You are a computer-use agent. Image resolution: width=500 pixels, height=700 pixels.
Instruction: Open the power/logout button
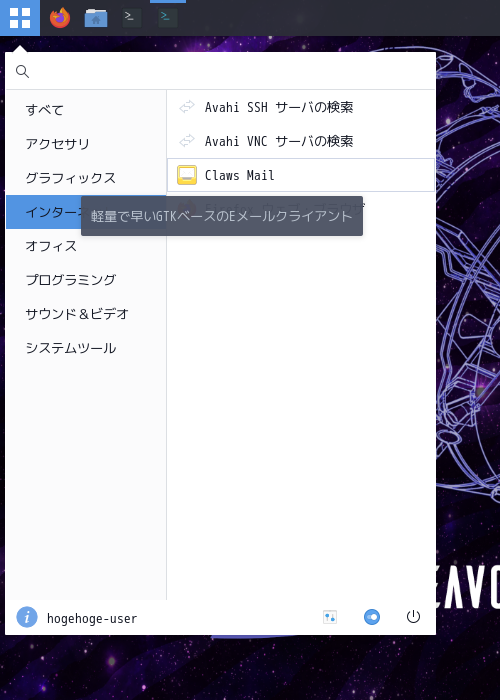pyautogui.click(x=413, y=617)
